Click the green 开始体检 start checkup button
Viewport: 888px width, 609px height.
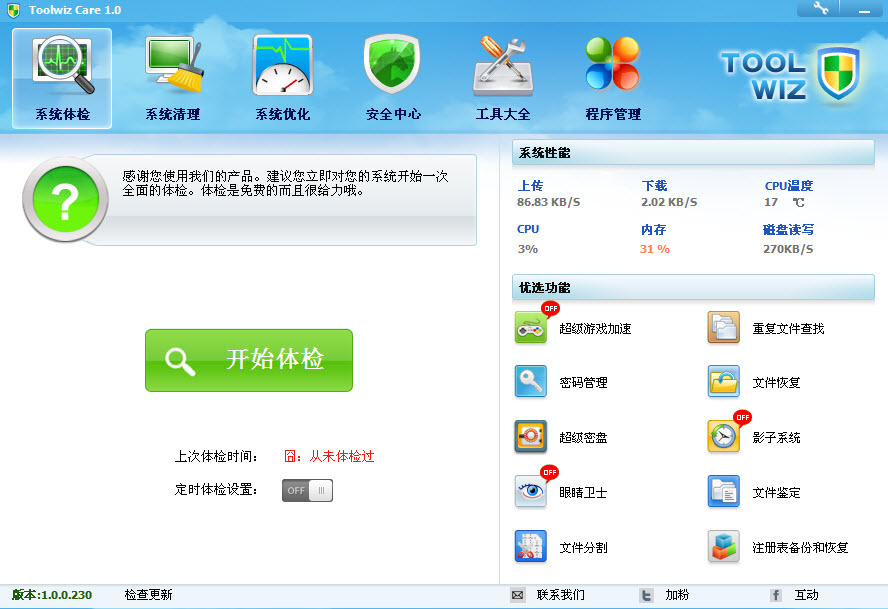click(249, 360)
